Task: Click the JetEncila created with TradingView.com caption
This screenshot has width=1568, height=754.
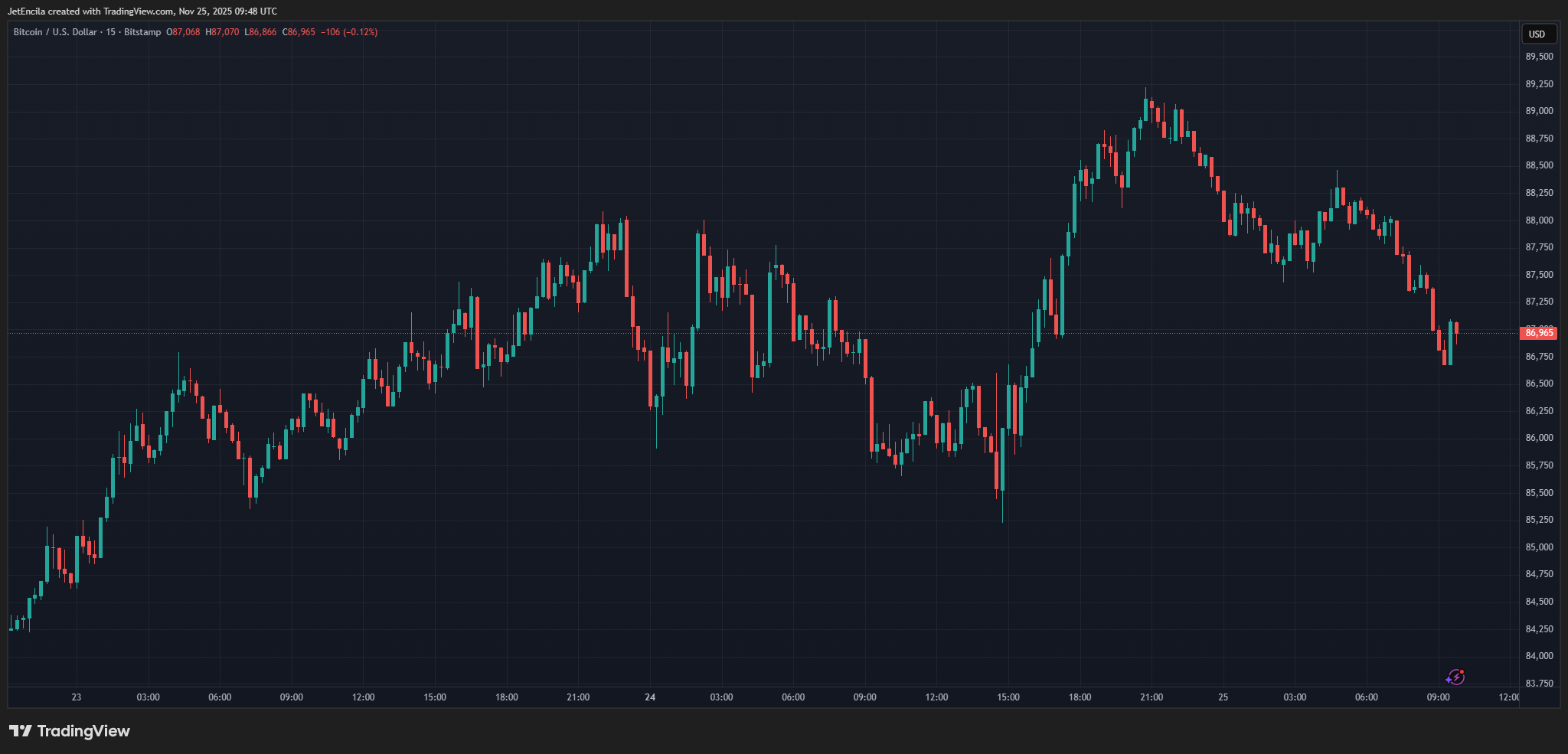Action: [x=142, y=11]
